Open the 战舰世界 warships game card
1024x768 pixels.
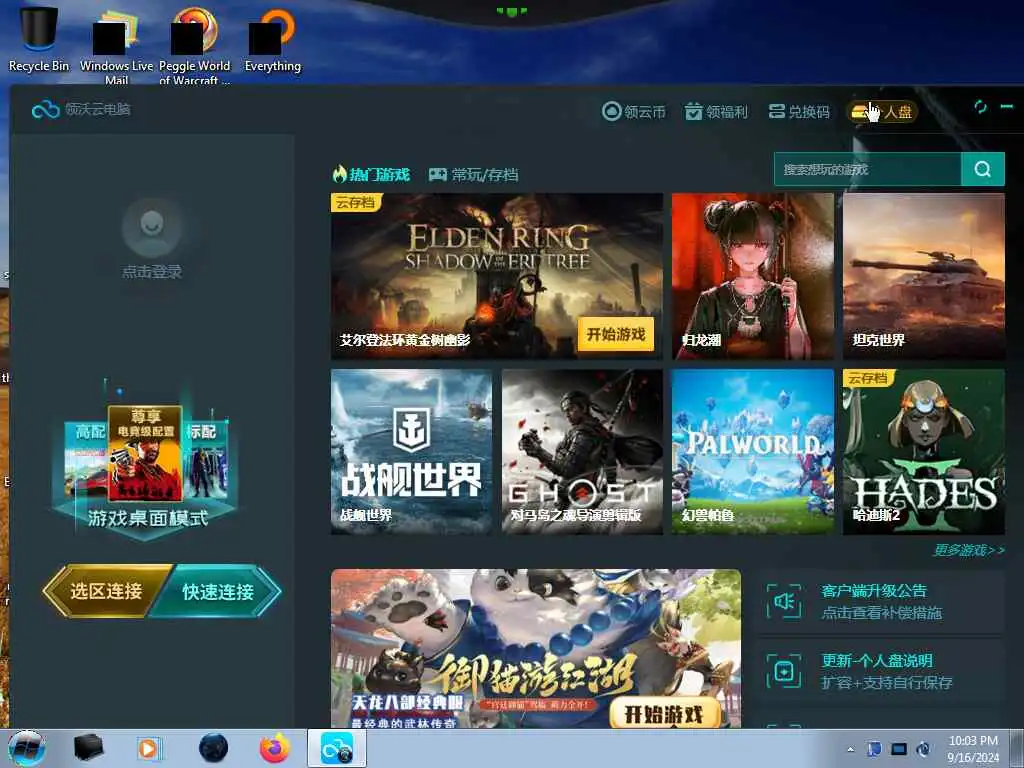[411, 452]
